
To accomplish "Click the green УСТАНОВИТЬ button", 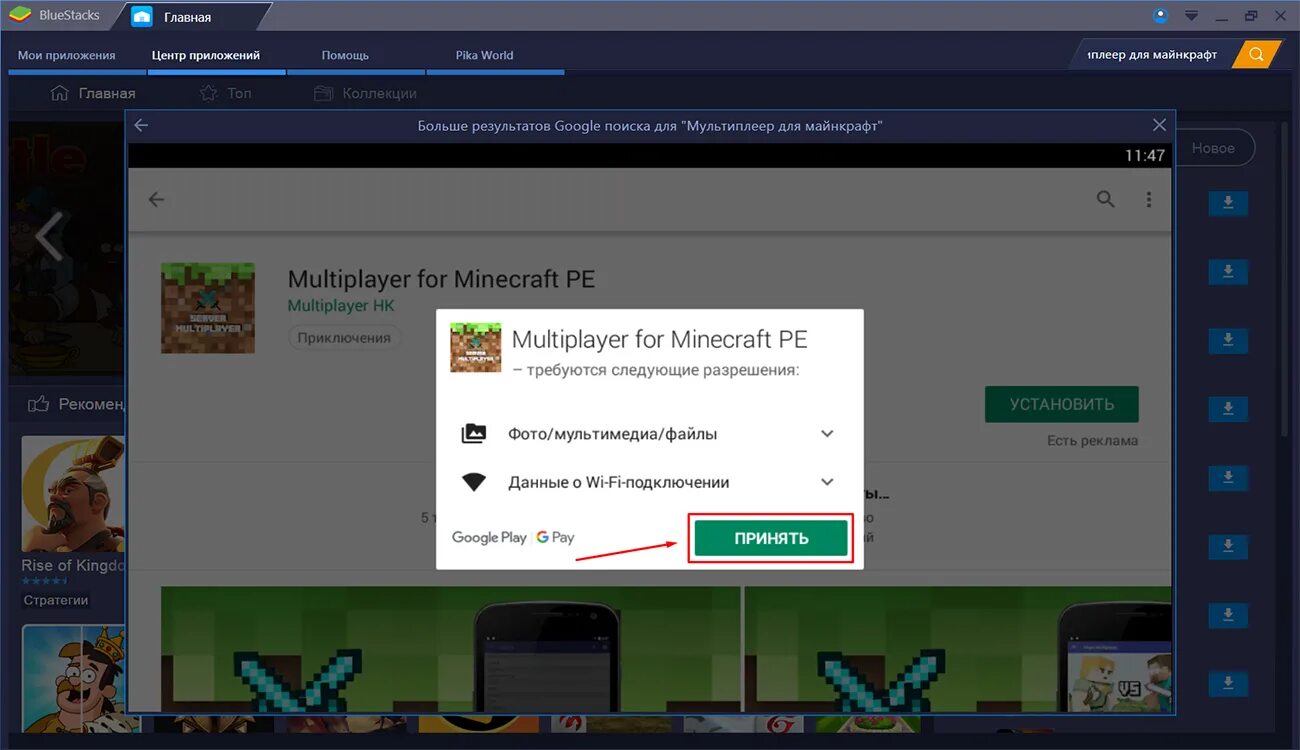I will pos(1062,405).
